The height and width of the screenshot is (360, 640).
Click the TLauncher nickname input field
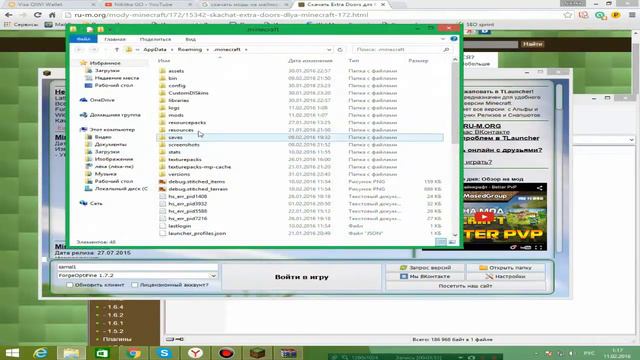[138, 267]
